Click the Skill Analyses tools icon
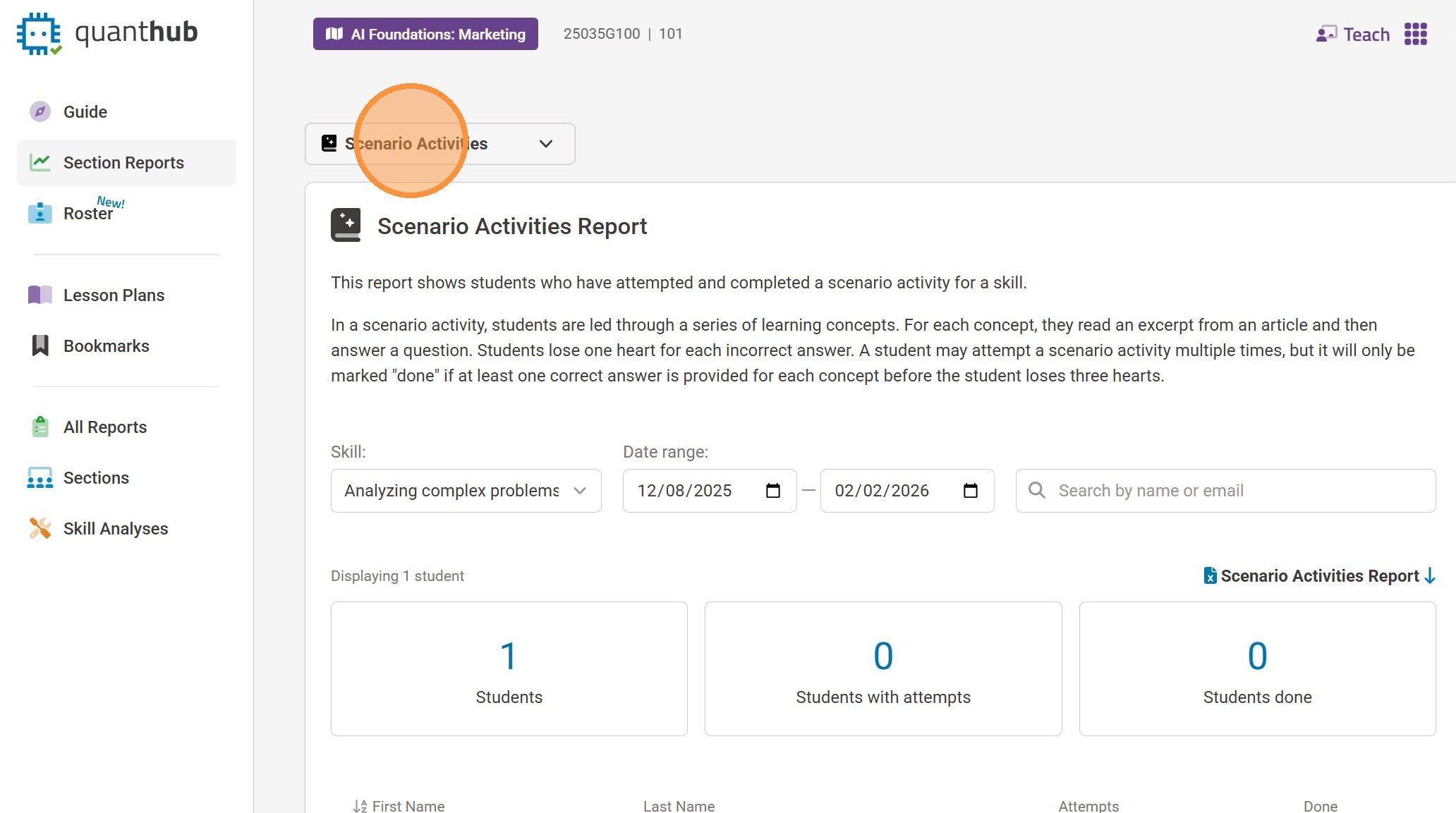 tap(40, 528)
